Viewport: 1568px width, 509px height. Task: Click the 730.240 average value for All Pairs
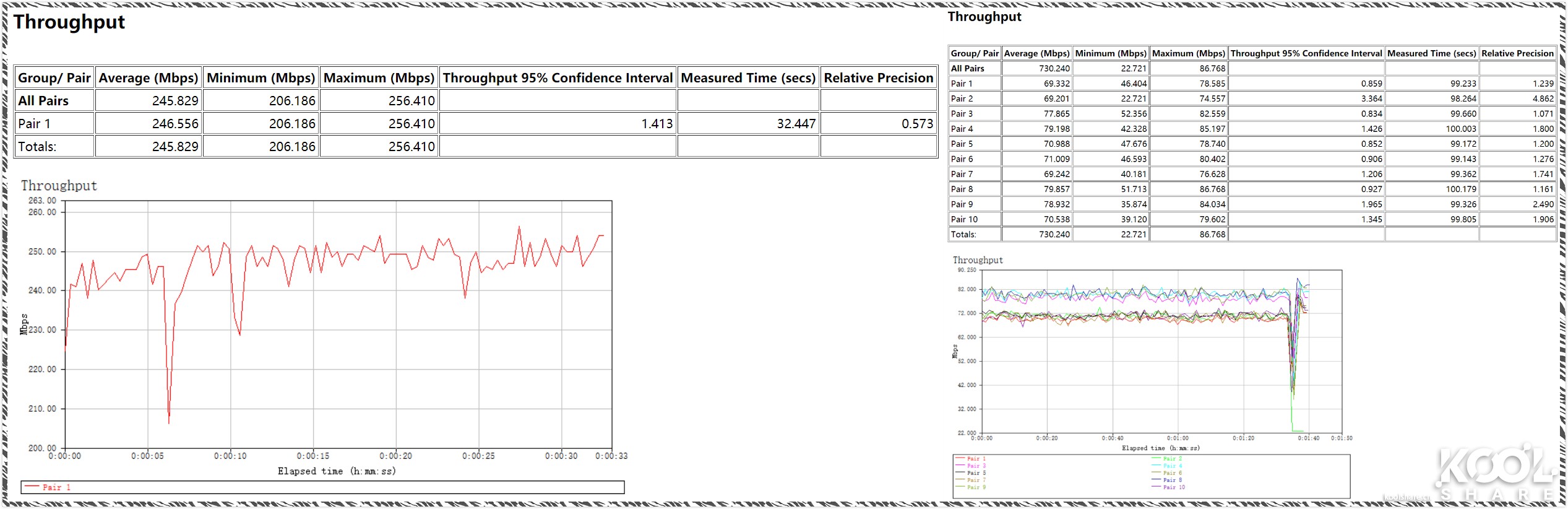1054,69
